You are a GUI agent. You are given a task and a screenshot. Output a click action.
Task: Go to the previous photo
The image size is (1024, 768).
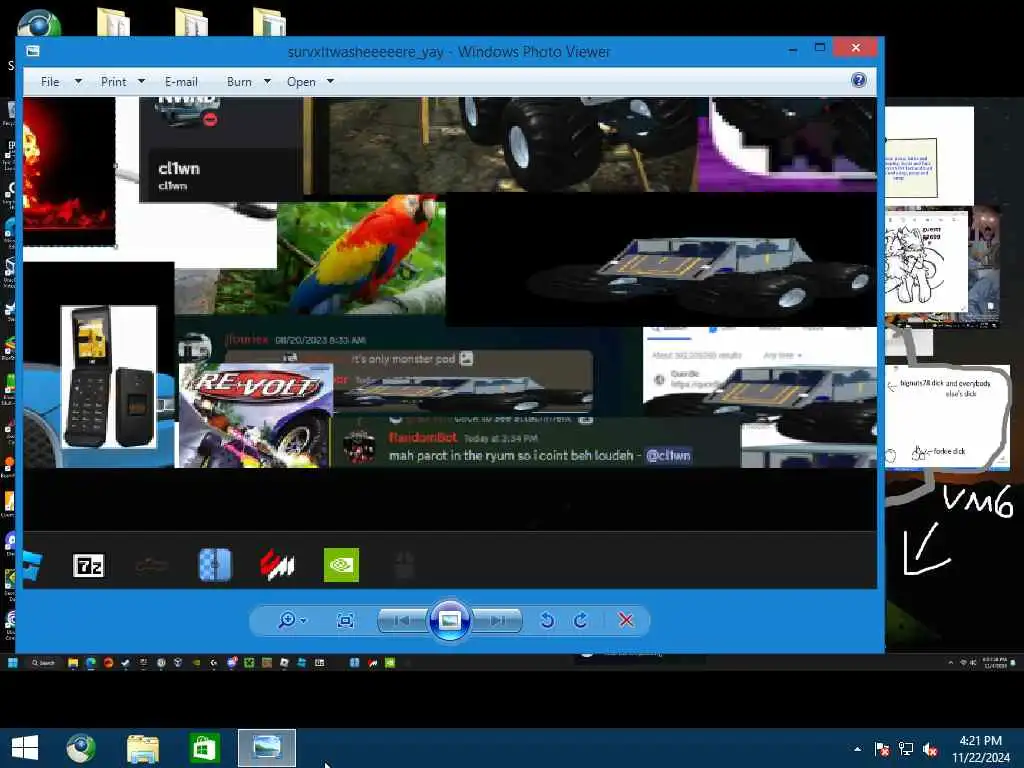point(401,620)
